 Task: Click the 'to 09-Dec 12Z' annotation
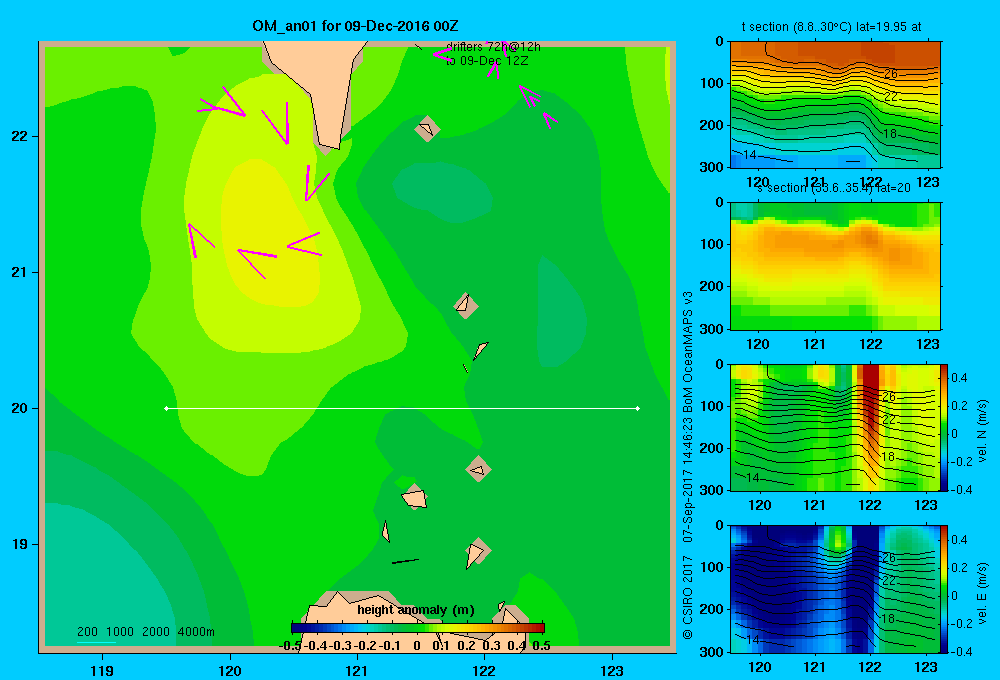point(487,61)
